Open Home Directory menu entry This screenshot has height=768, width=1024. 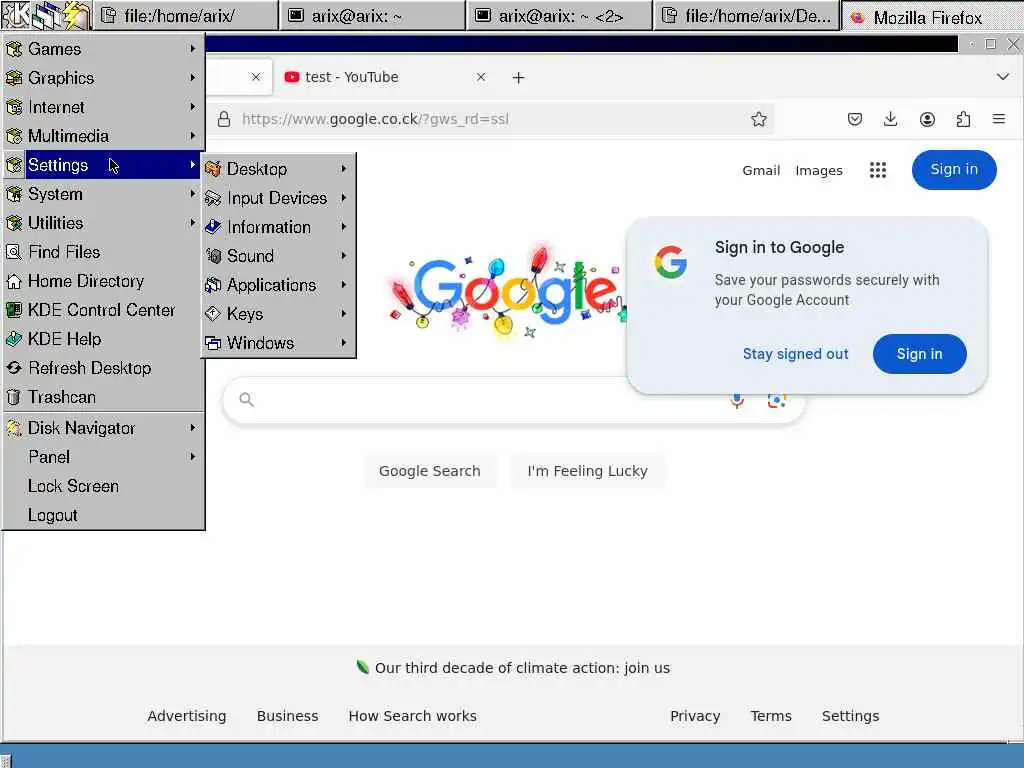103,281
